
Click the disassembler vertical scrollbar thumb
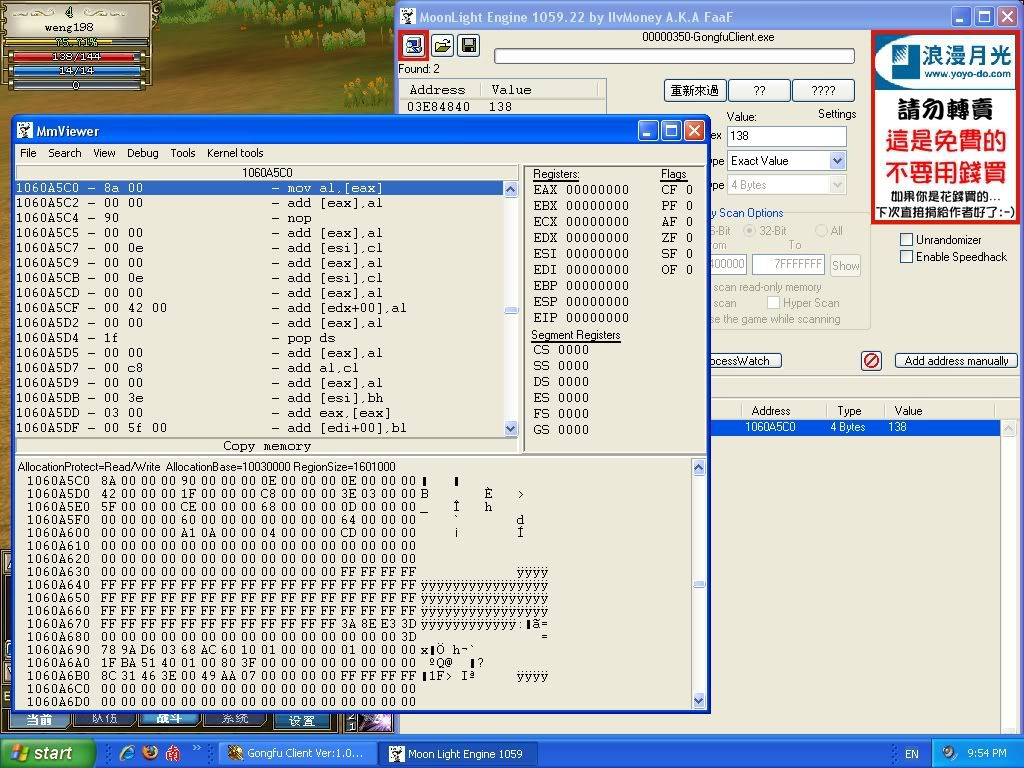click(x=511, y=311)
